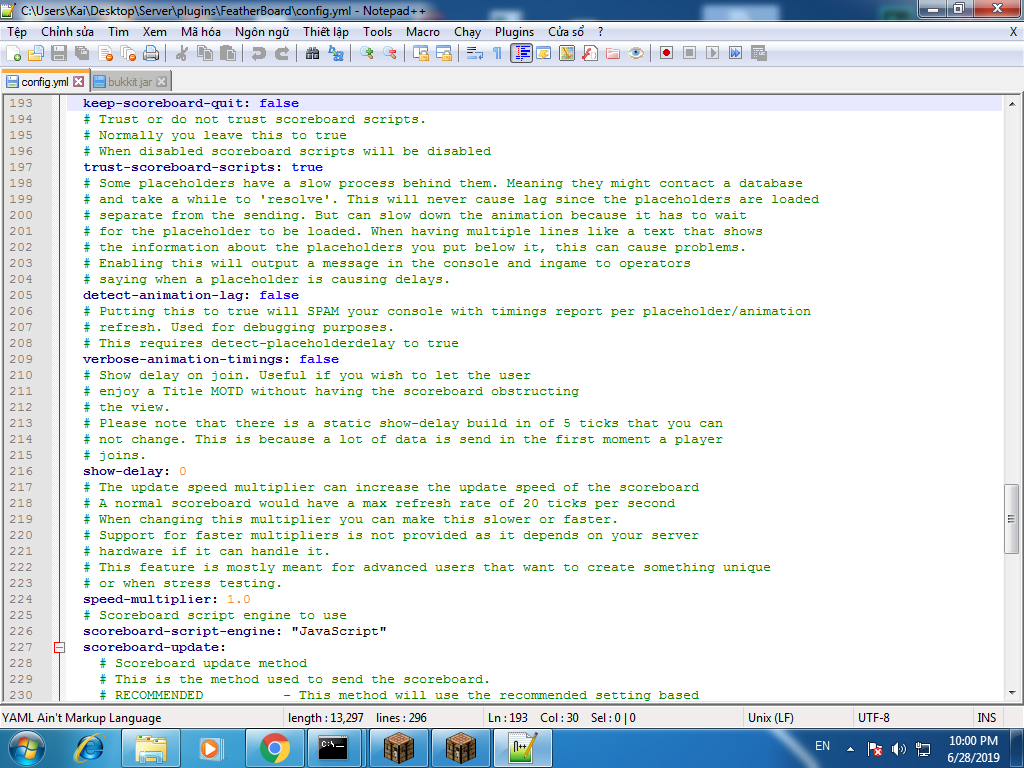Click Synchronize Vertical Scrolling icon
Image resolution: width=1024 pixels, height=768 pixels.
[x=421, y=54]
